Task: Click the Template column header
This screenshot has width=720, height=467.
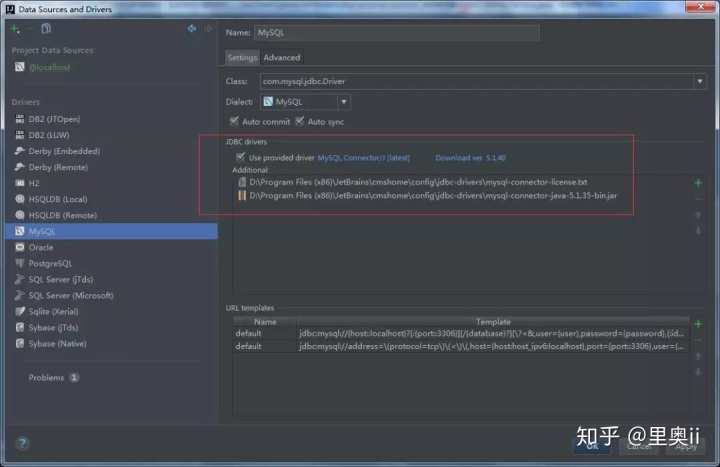Action: coord(493,322)
